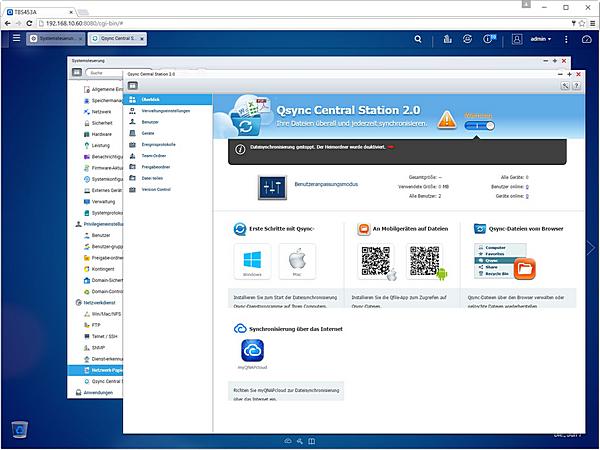Open FTP in Systemsteuerung window

click(x=96, y=325)
